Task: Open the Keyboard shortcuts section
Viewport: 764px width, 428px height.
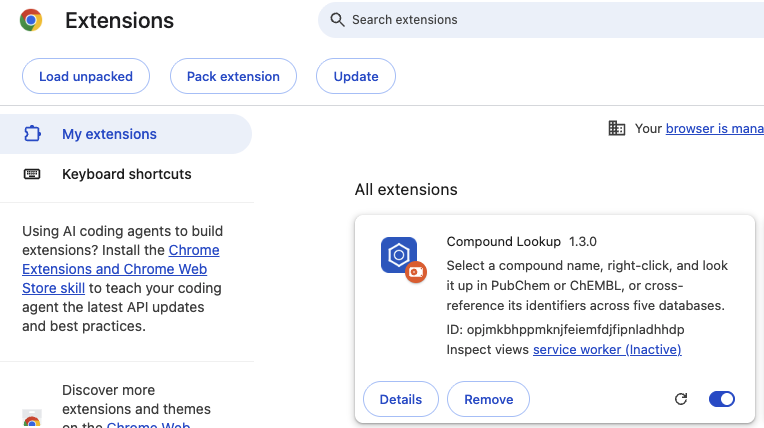Action: tap(127, 174)
